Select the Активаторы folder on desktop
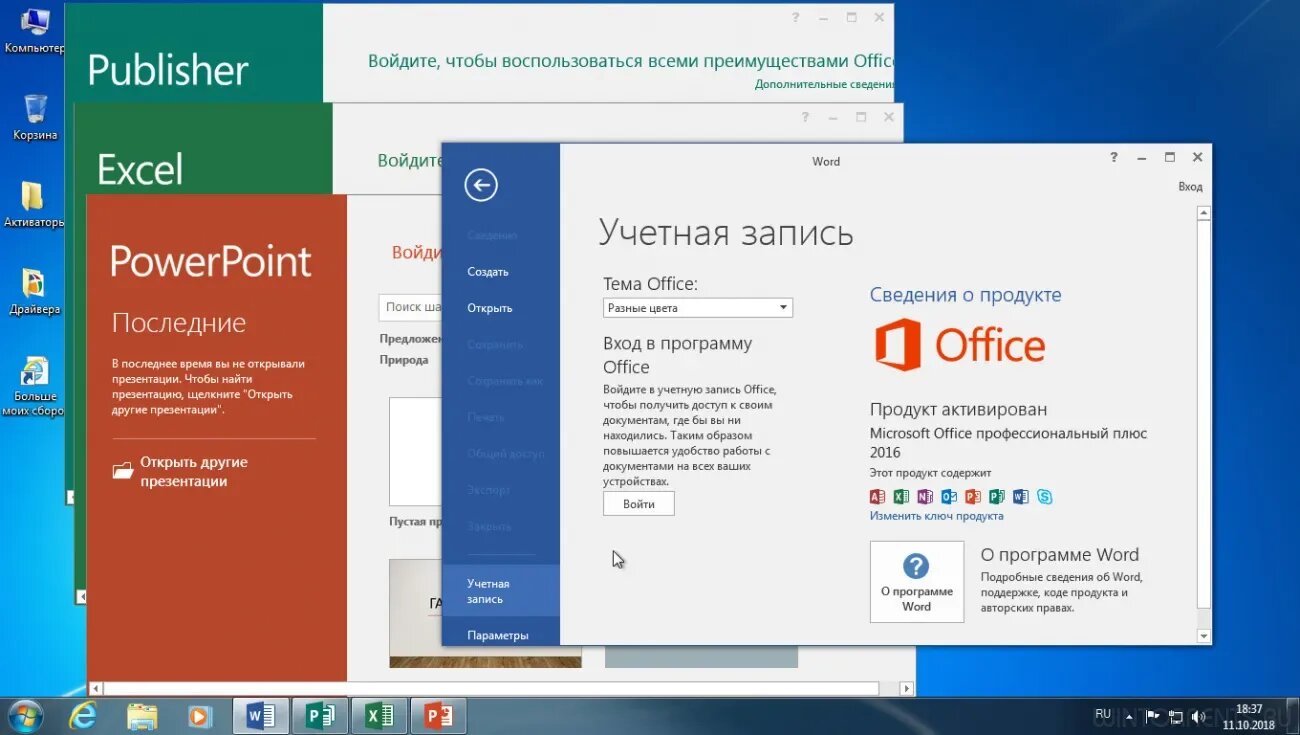Image resolution: width=1300 pixels, height=735 pixels. (34, 204)
